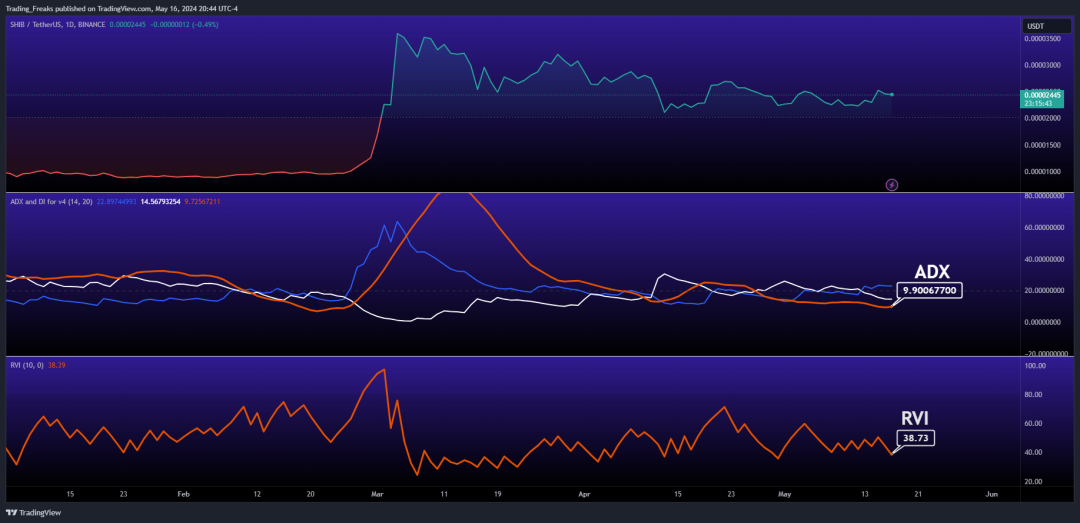The image size is (1080, 523).
Task: Click the Jun label on the time axis
Action: pyautogui.click(x=992, y=494)
